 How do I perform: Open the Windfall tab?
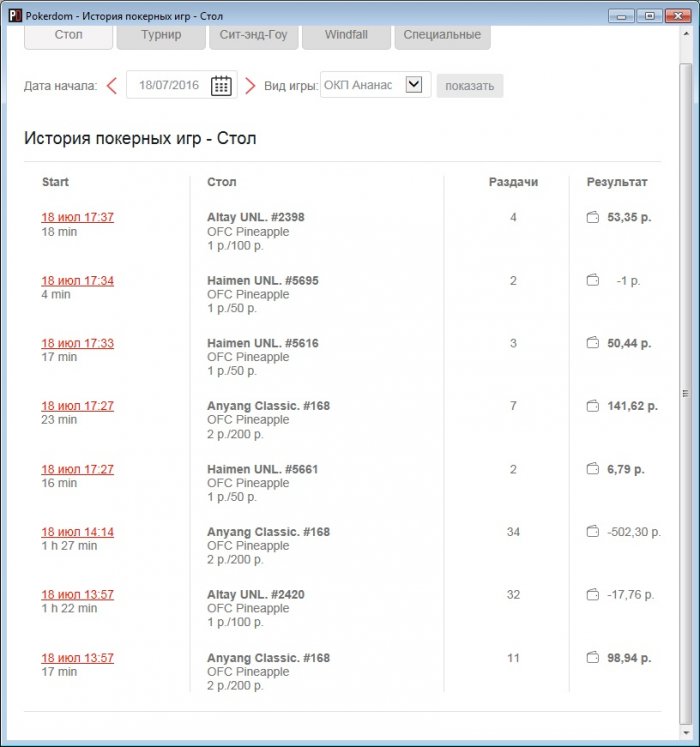pyautogui.click(x=346, y=36)
